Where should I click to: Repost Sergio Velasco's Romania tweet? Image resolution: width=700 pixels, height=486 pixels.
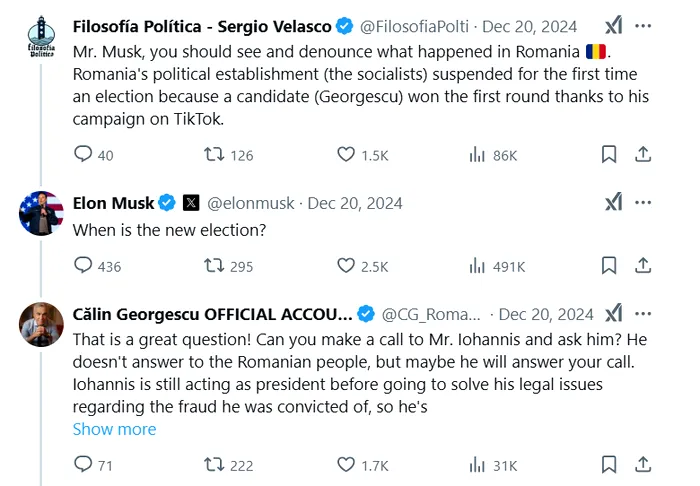click(214, 154)
